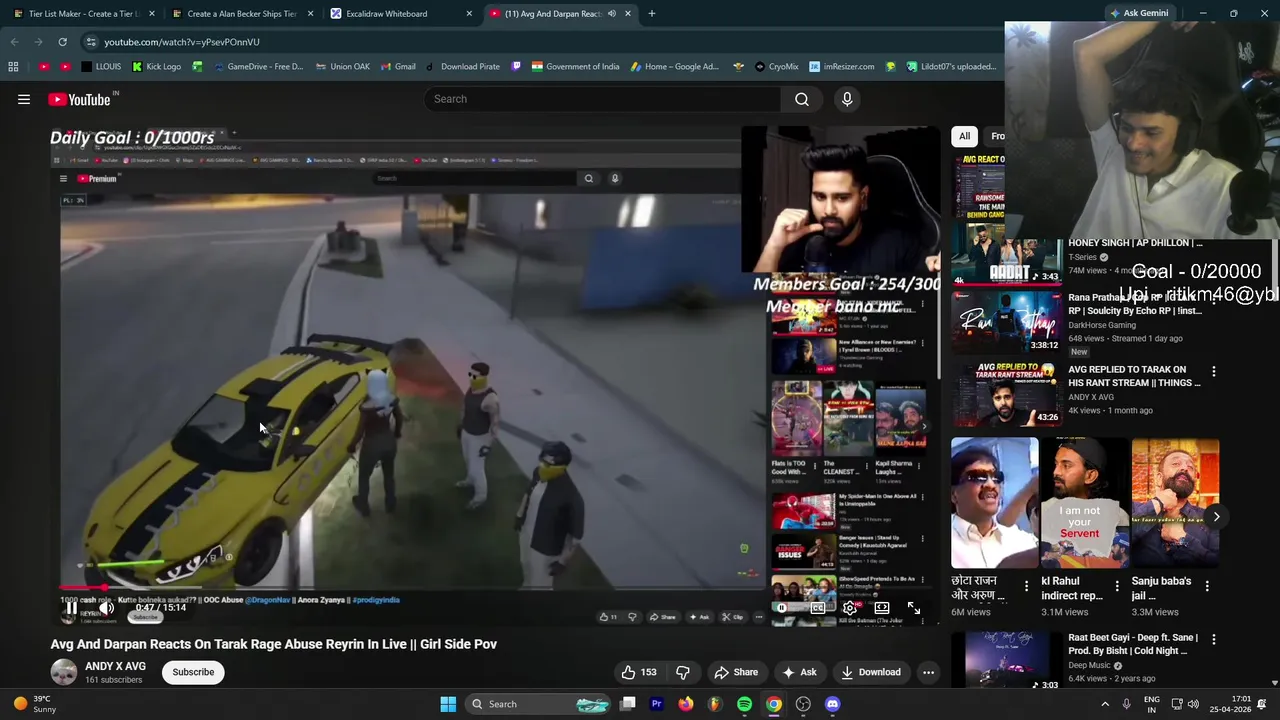The height and width of the screenshot is (720, 1280).
Task: Switch the player to theater mode
Action: (882, 607)
